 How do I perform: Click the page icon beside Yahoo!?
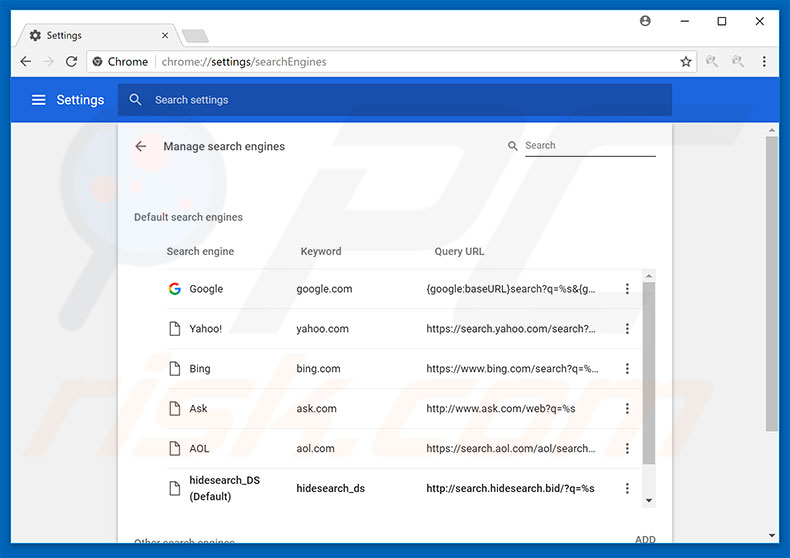175,328
